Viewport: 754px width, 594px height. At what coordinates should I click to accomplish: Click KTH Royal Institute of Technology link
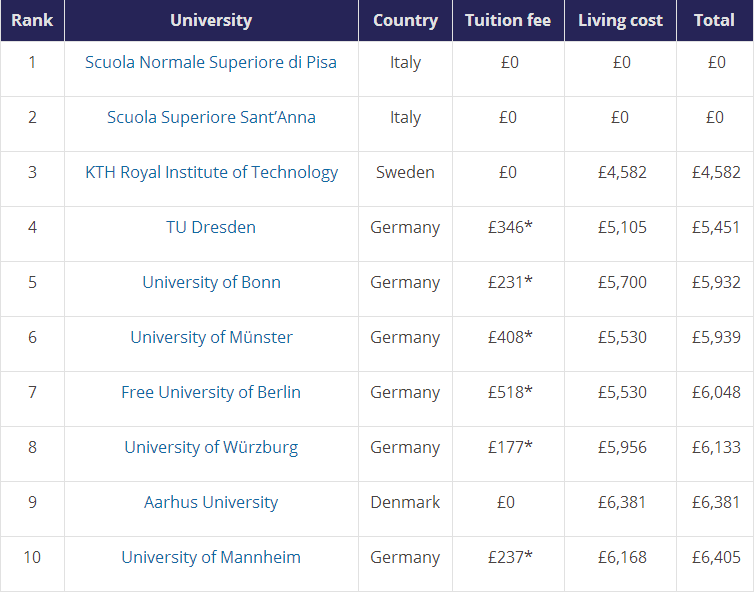coord(211,172)
